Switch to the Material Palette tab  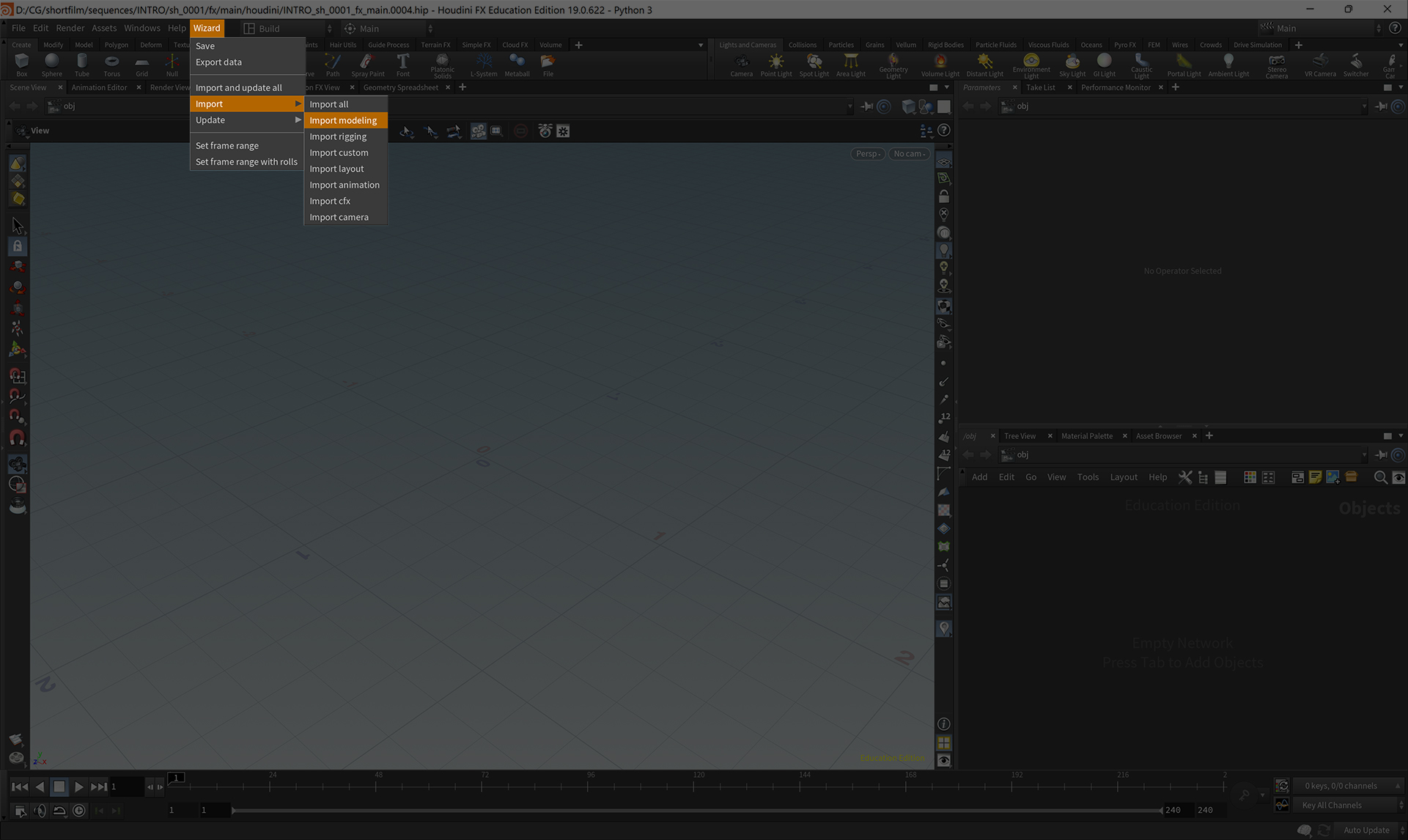tap(1087, 436)
